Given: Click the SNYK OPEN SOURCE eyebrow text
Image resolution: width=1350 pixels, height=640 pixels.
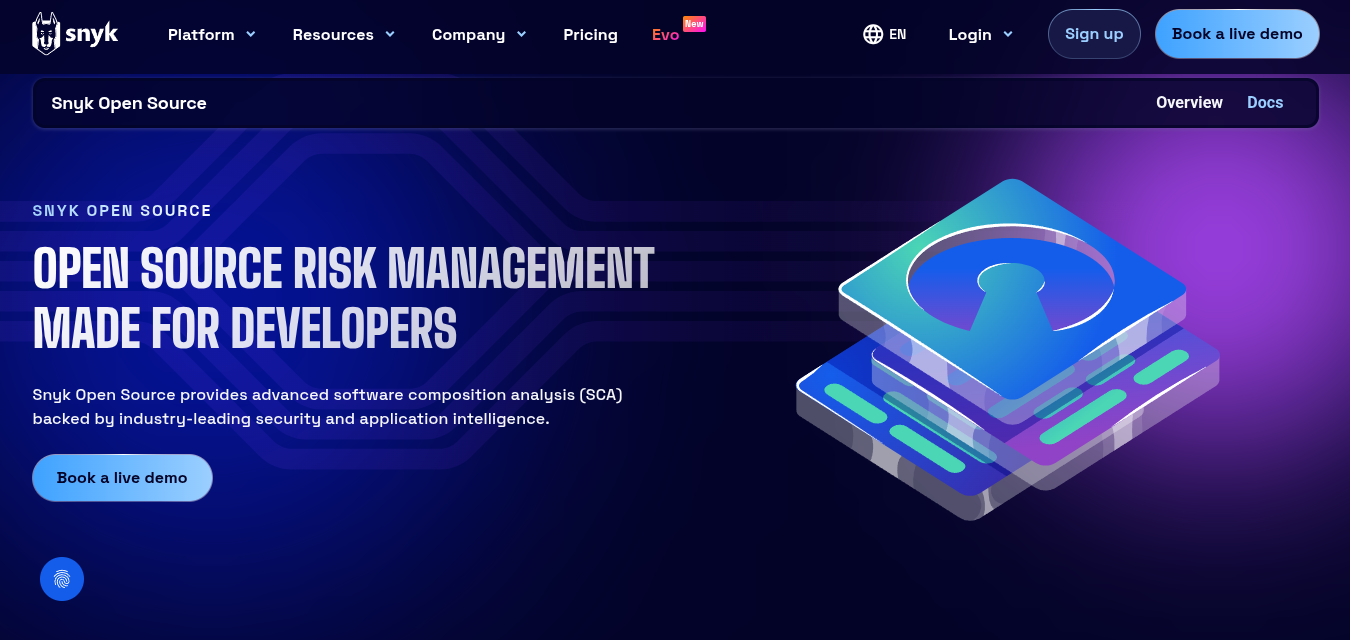Looking at the screenshot, I should click(x=121, y=210).
